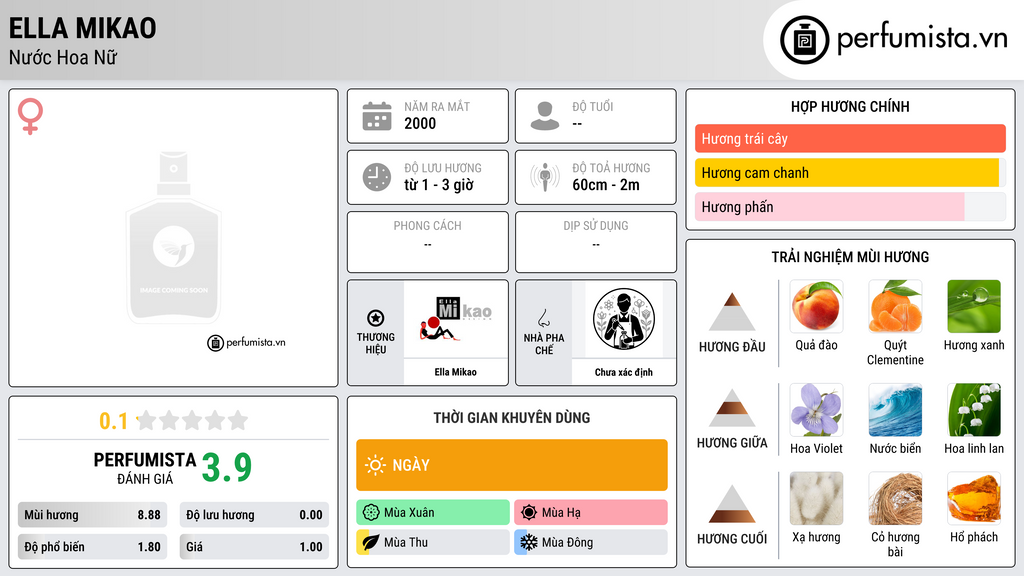Click the Nước Hoa Nữ subtitle
The image size is (1024, 576).
point(63,57)
